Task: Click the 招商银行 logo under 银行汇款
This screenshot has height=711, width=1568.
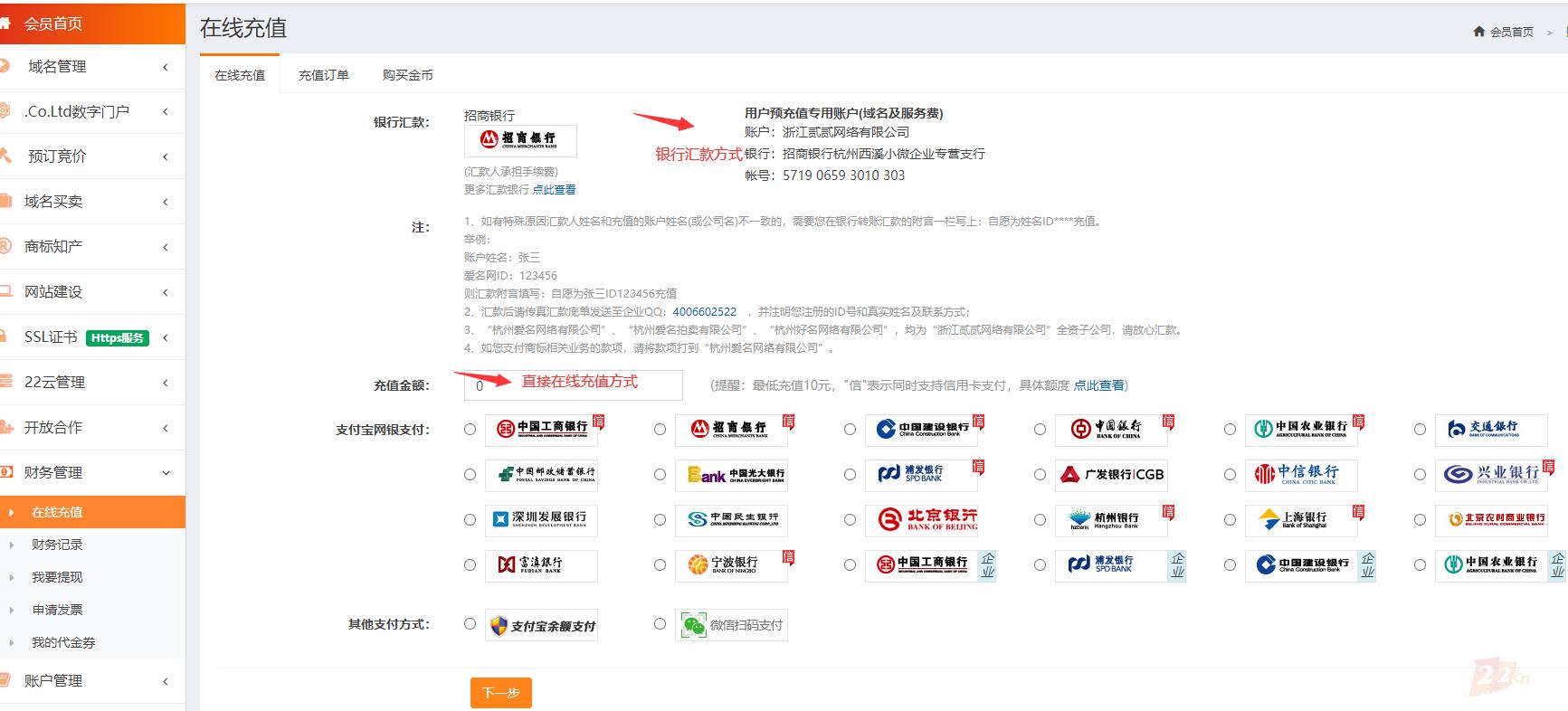Action: pyautogui.click(x=520, y=140)
